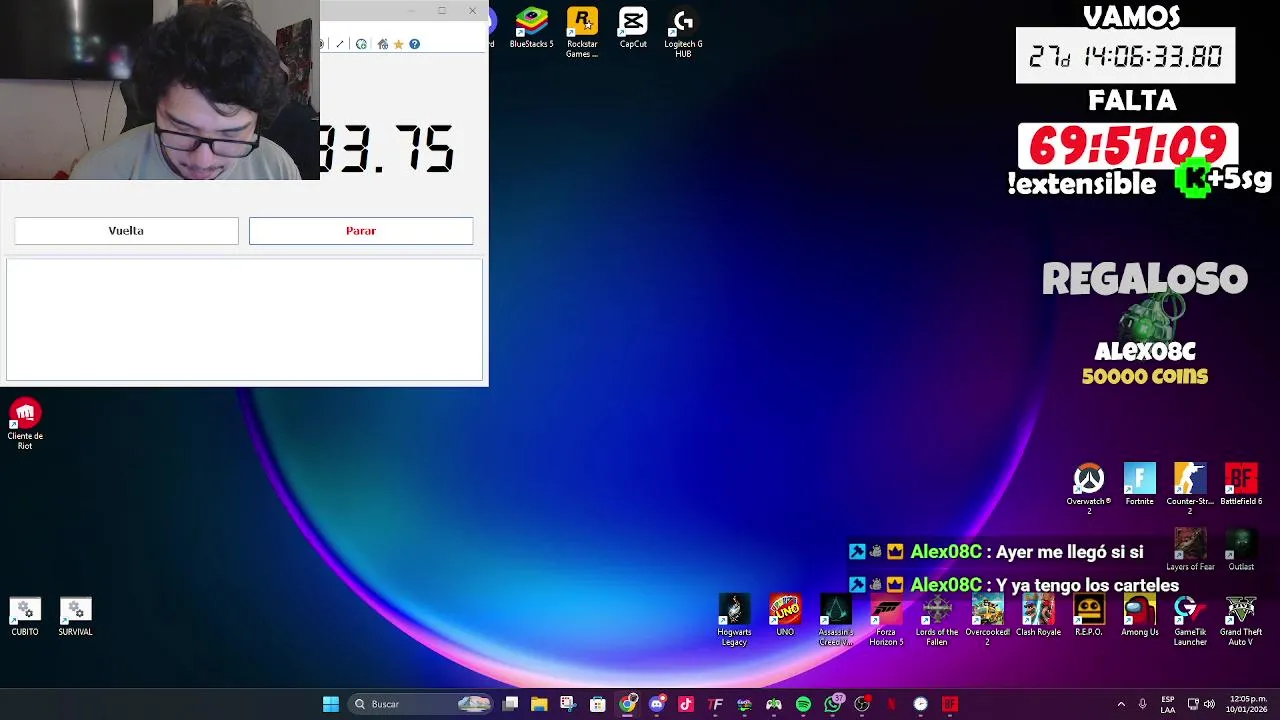Open Microsoft Store from the taskbar

click(598, 704)
